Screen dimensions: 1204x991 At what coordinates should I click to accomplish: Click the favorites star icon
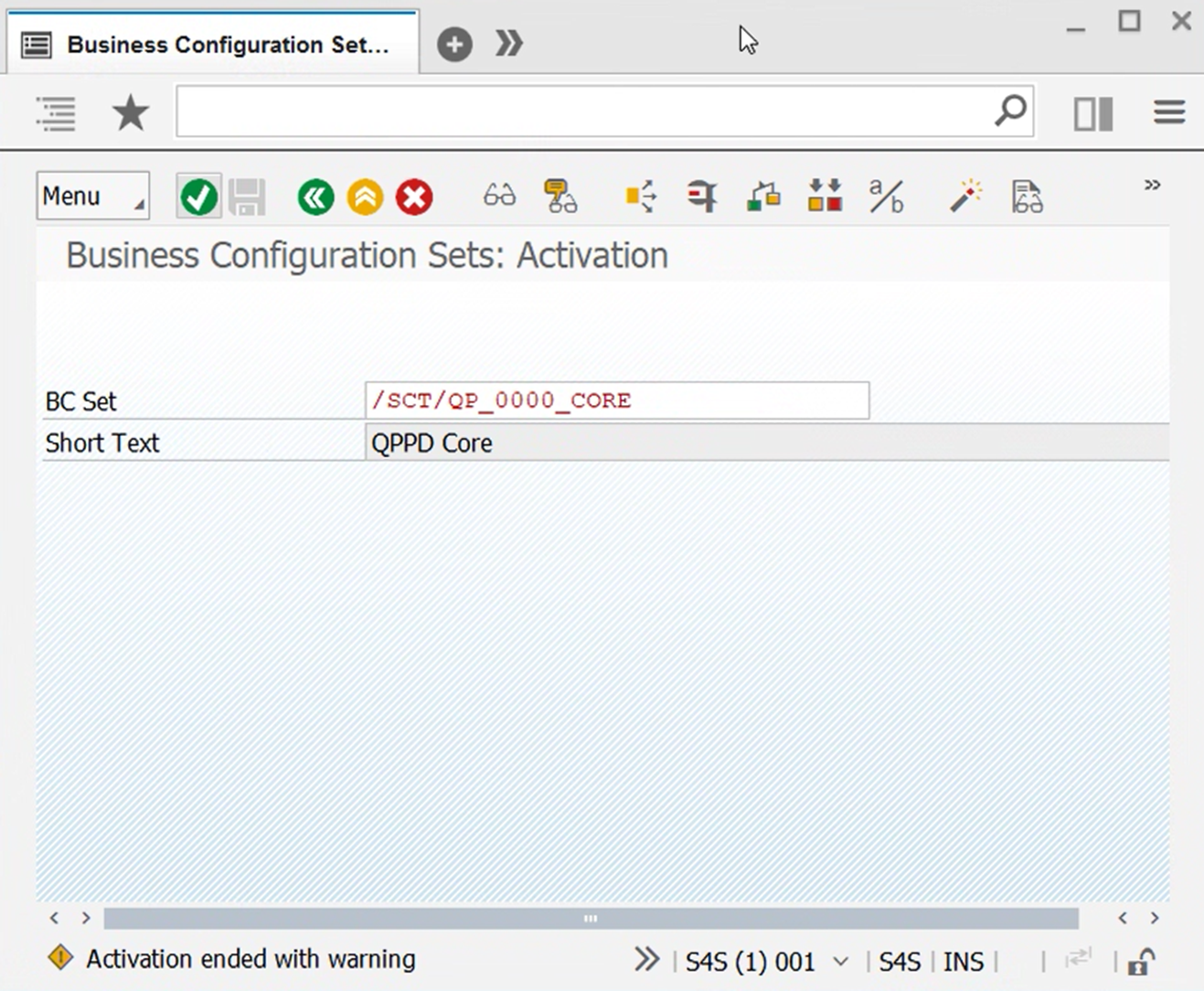pos(130,113)
